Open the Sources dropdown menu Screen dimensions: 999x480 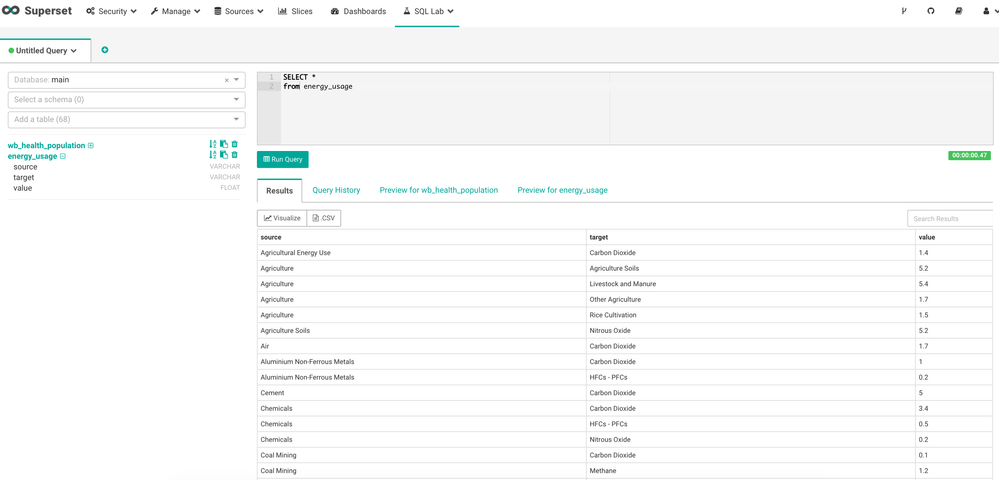239,11
